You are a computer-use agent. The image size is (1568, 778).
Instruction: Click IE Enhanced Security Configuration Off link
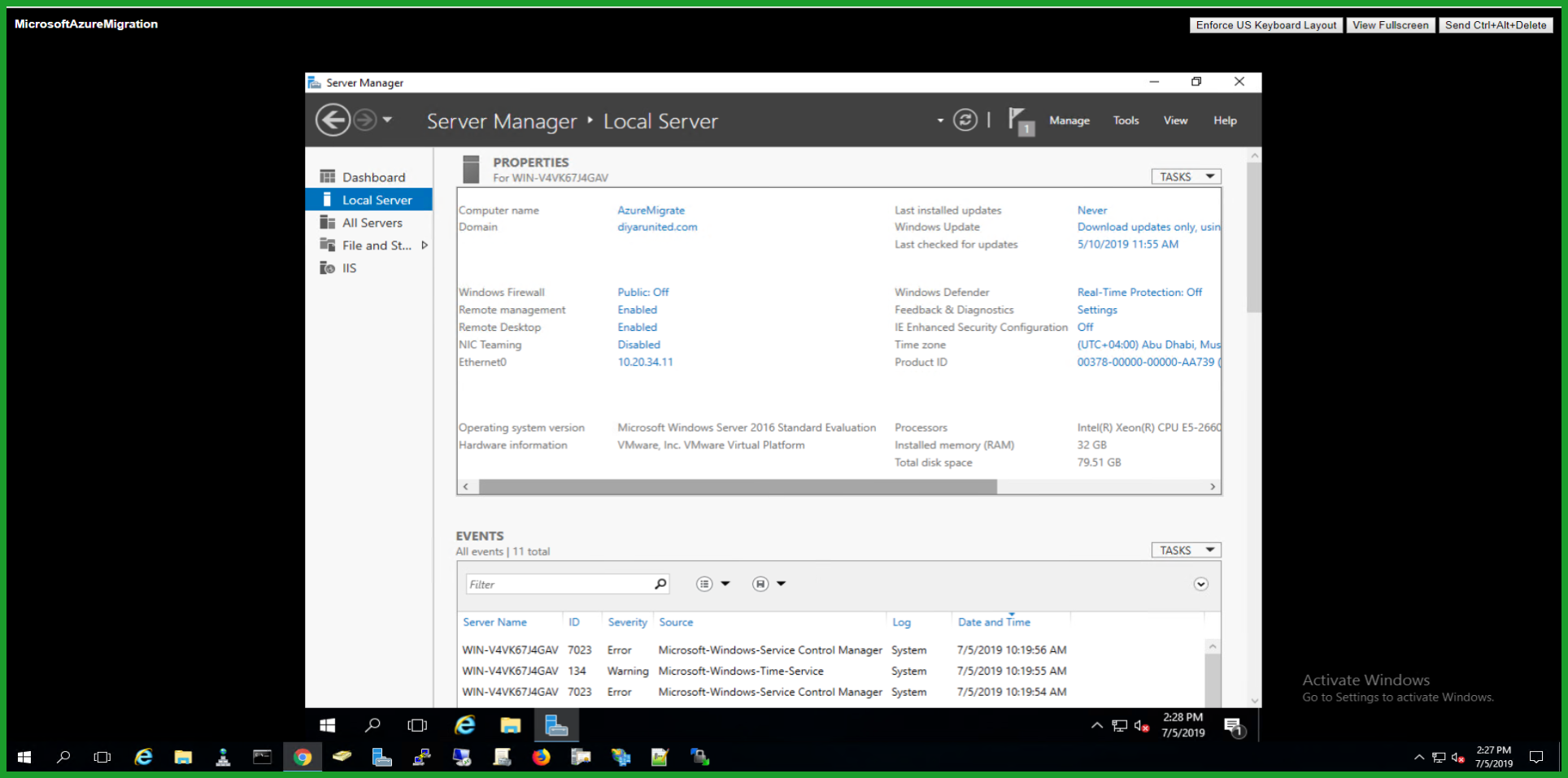click(x=1085, y=327)
